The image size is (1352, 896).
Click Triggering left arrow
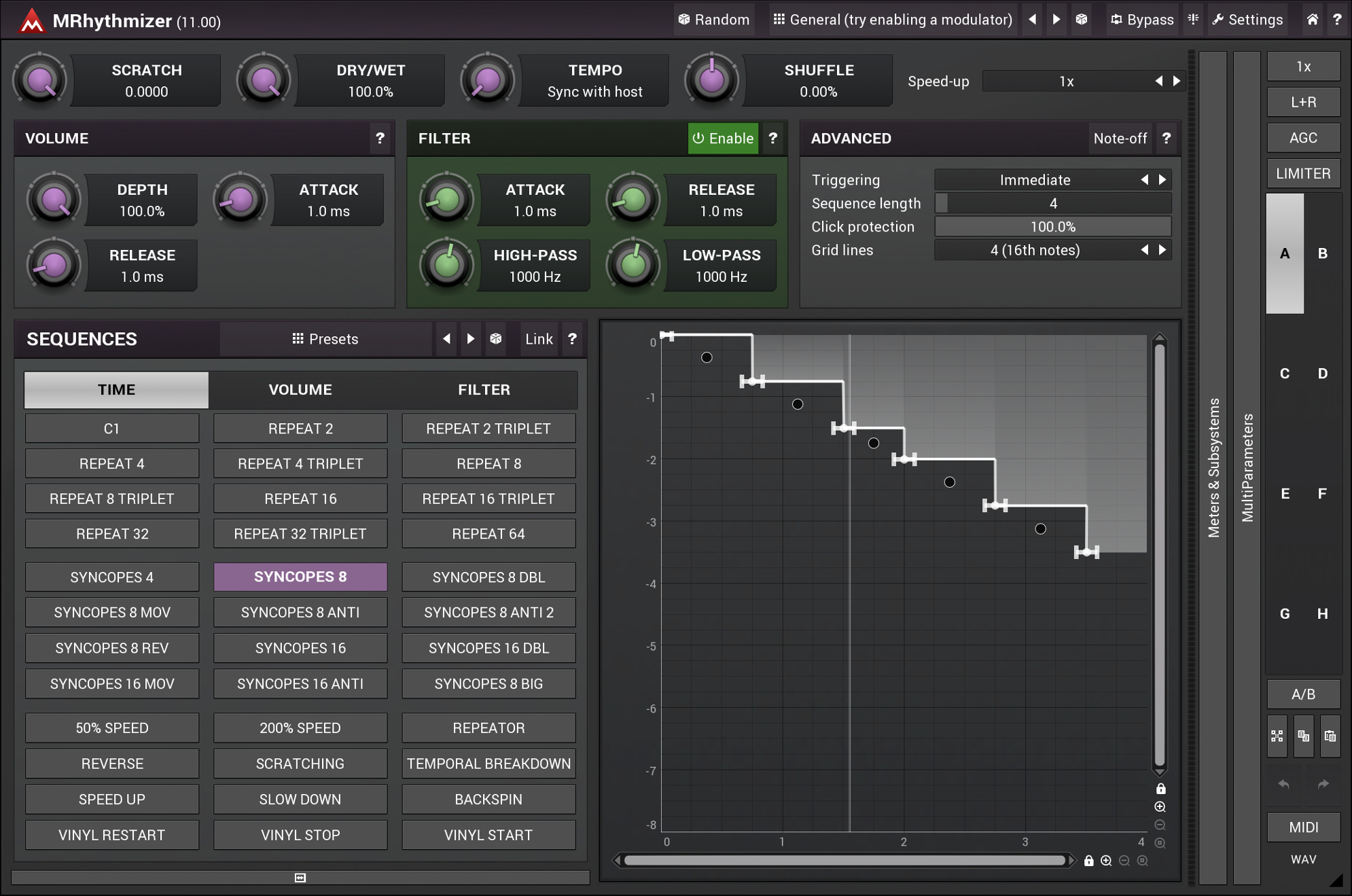(x=1145, y=179)
